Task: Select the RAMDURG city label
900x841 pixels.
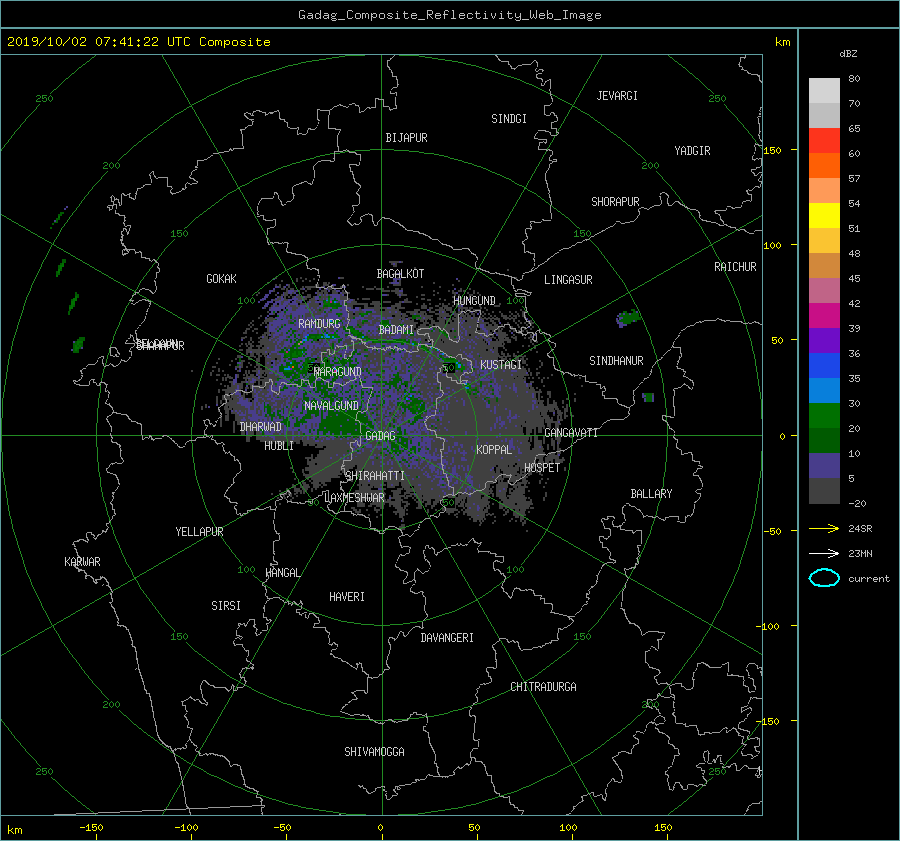Action: tap(319, 324)
